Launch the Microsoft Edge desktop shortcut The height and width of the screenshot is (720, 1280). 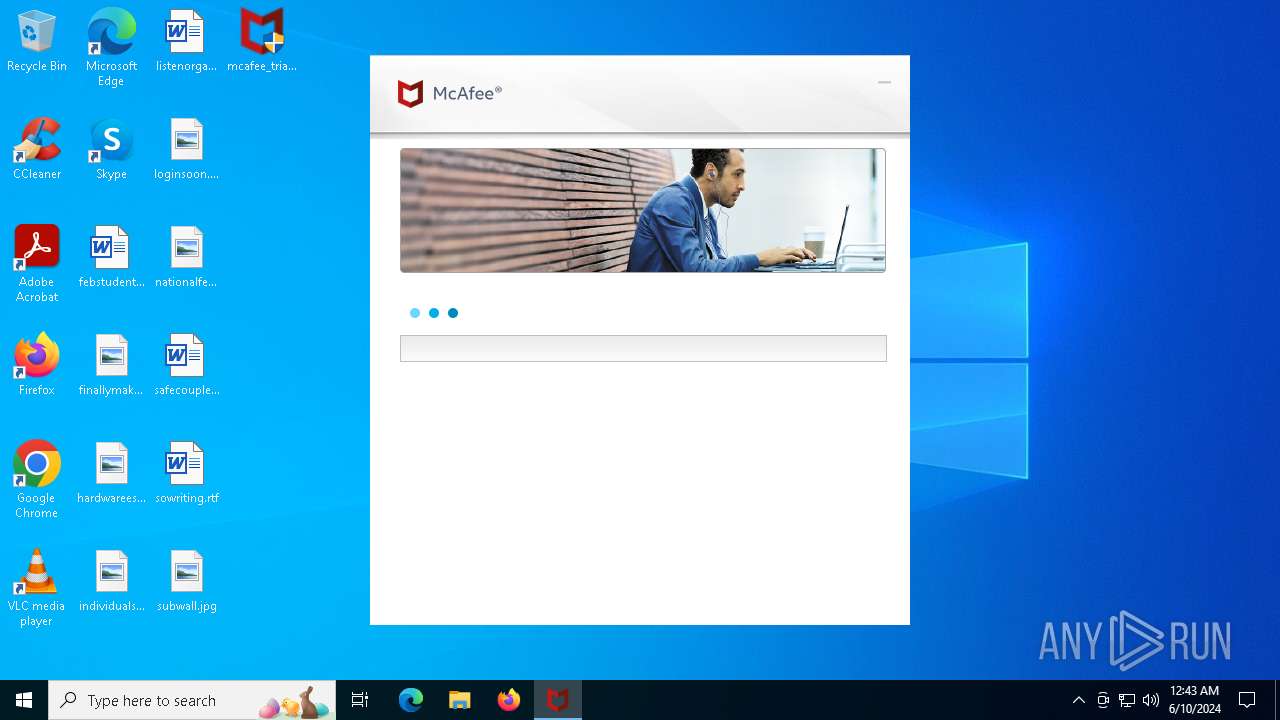(x=111, y=48)
